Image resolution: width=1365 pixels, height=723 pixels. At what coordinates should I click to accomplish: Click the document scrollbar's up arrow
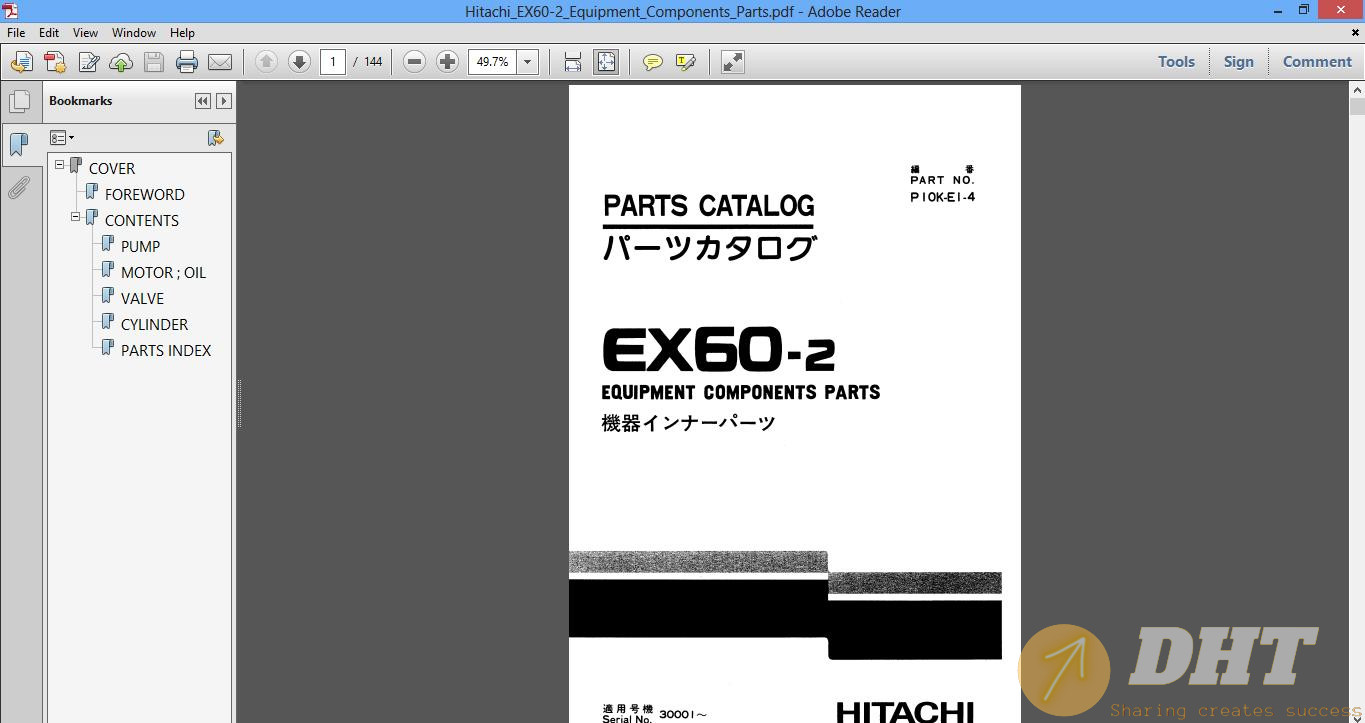(1357, 90)
